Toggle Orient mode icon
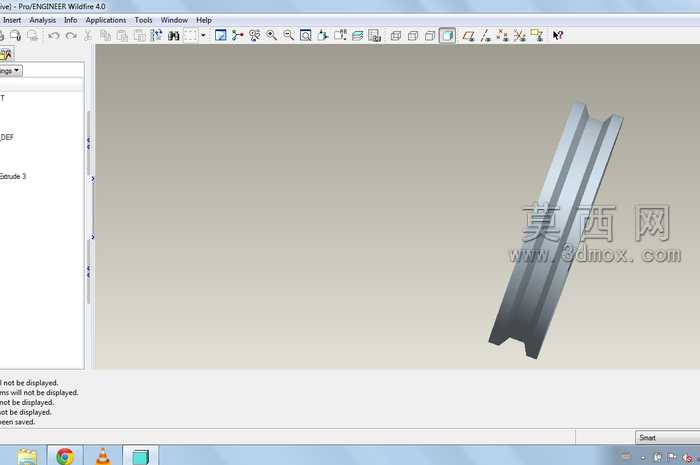 (254, 36)
